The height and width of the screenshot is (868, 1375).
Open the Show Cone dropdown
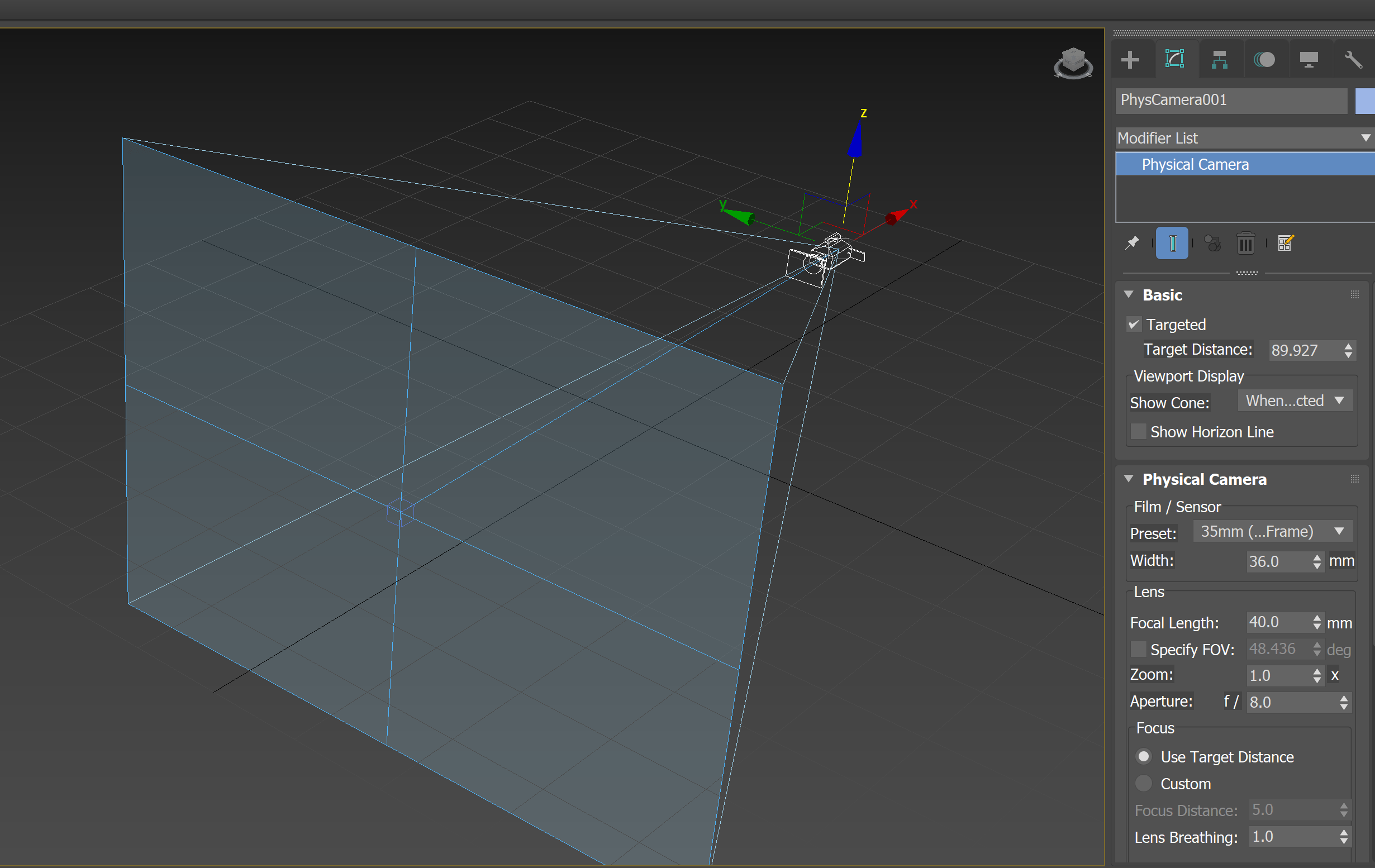coord(1294,400)
